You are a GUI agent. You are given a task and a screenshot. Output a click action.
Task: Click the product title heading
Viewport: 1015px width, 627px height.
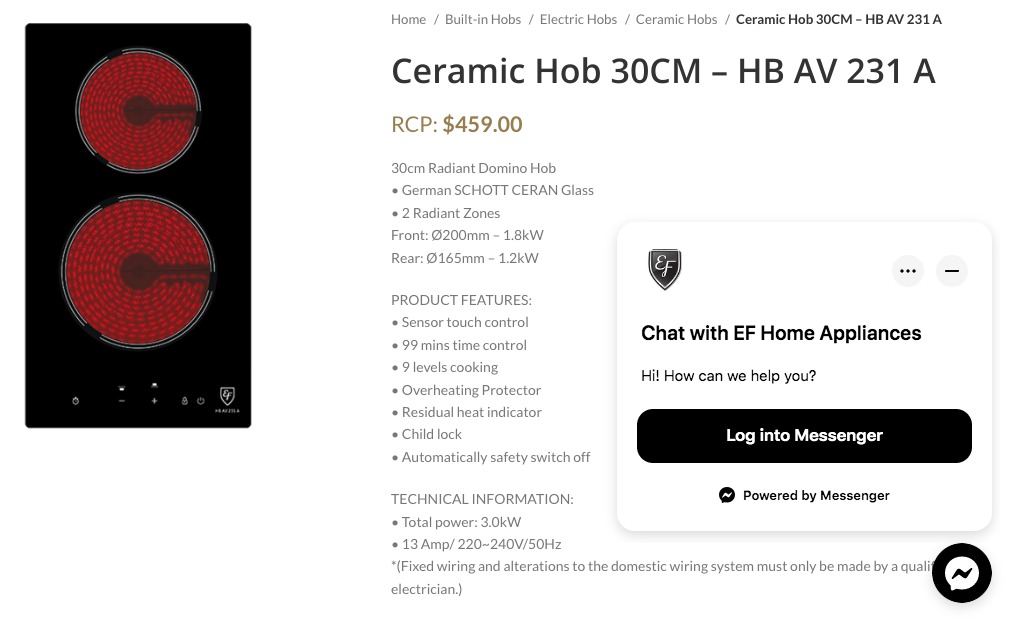coord(663,70)
